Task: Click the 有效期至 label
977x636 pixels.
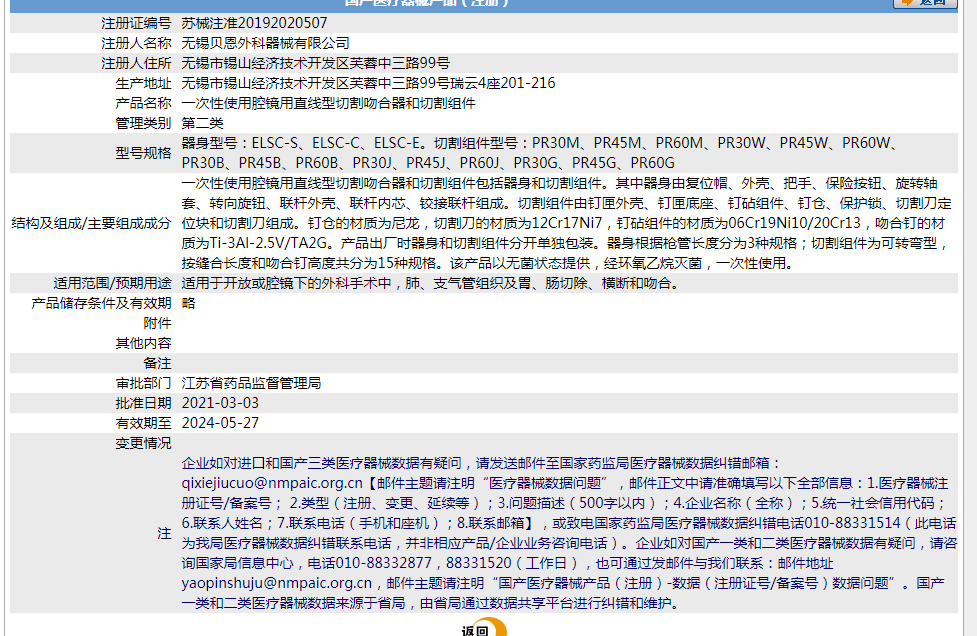Action: pyautogui.click(x=143, y=422)
